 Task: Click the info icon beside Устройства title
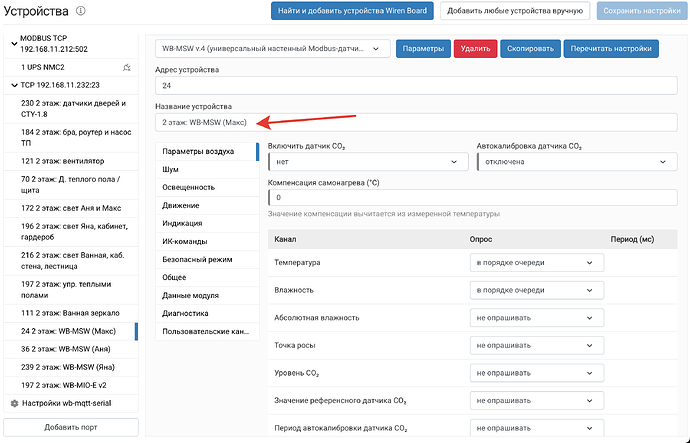coord(81,11)
